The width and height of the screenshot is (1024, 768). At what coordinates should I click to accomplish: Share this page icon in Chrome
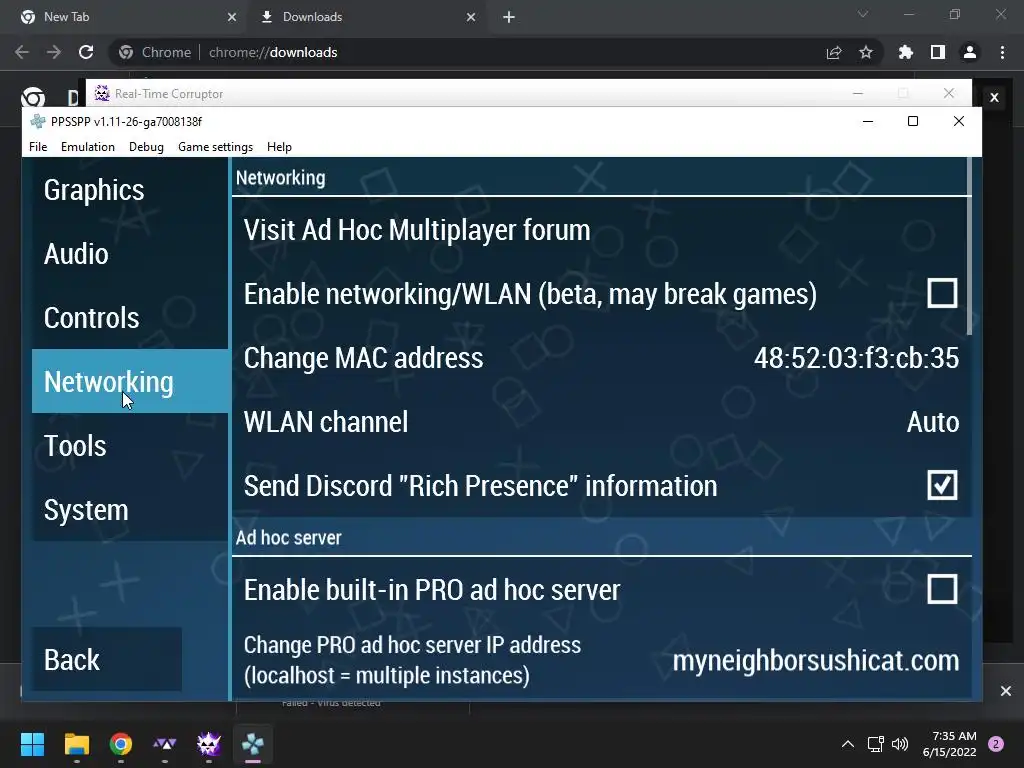point(834,52)
